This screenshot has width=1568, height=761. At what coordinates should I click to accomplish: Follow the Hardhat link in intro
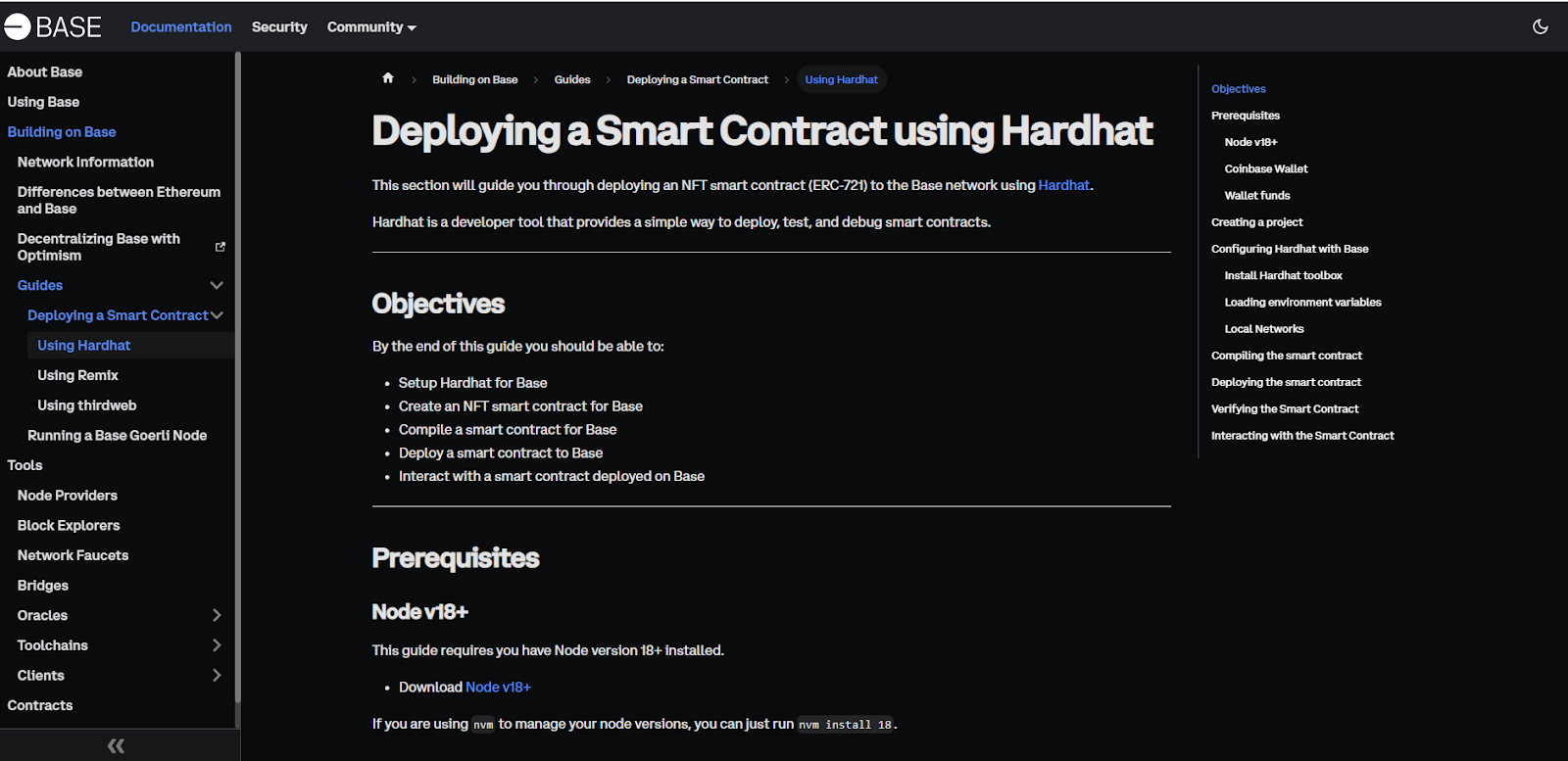[x=1063, y=185]
